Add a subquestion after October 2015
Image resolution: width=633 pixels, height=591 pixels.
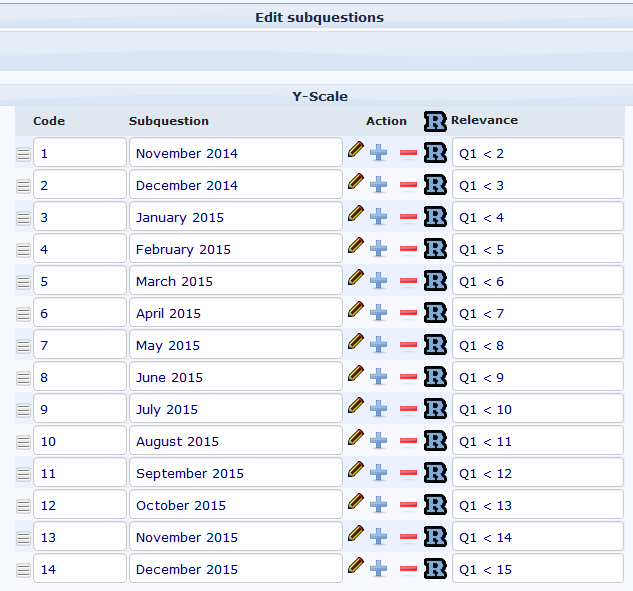379,505
